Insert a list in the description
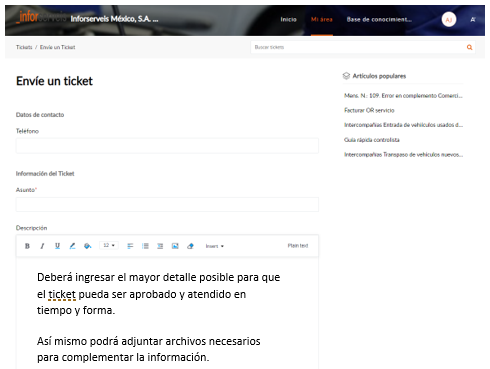Viewport: 490px width, 369px height. pos(145,246)
